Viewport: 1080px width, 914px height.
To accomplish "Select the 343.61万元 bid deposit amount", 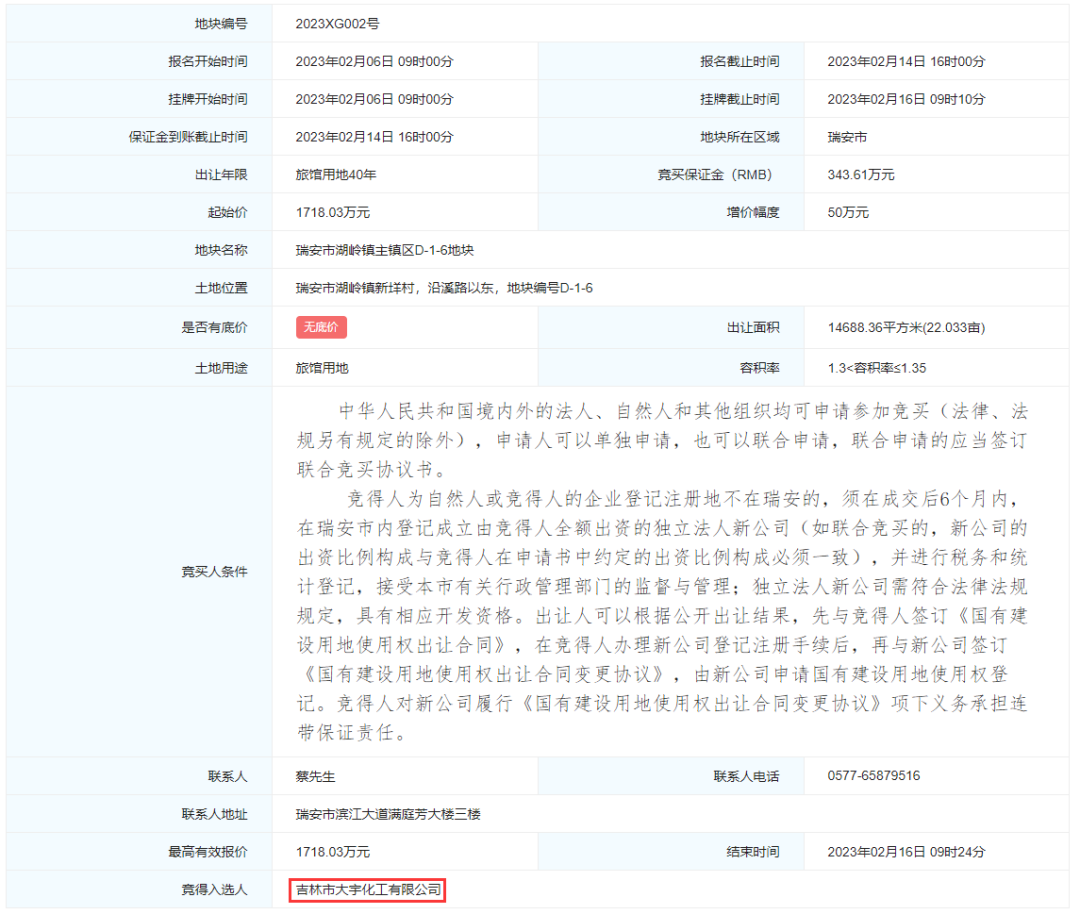I will pyautogui.click(x=860, y=175).
